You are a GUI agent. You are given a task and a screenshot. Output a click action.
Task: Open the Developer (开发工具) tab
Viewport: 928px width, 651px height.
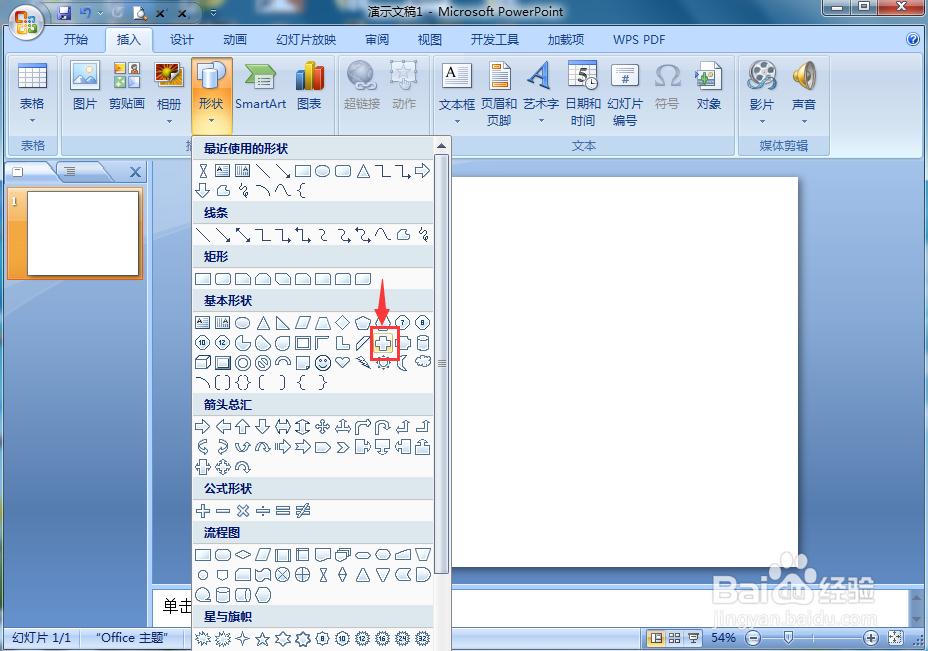click(x=495, y=40)
